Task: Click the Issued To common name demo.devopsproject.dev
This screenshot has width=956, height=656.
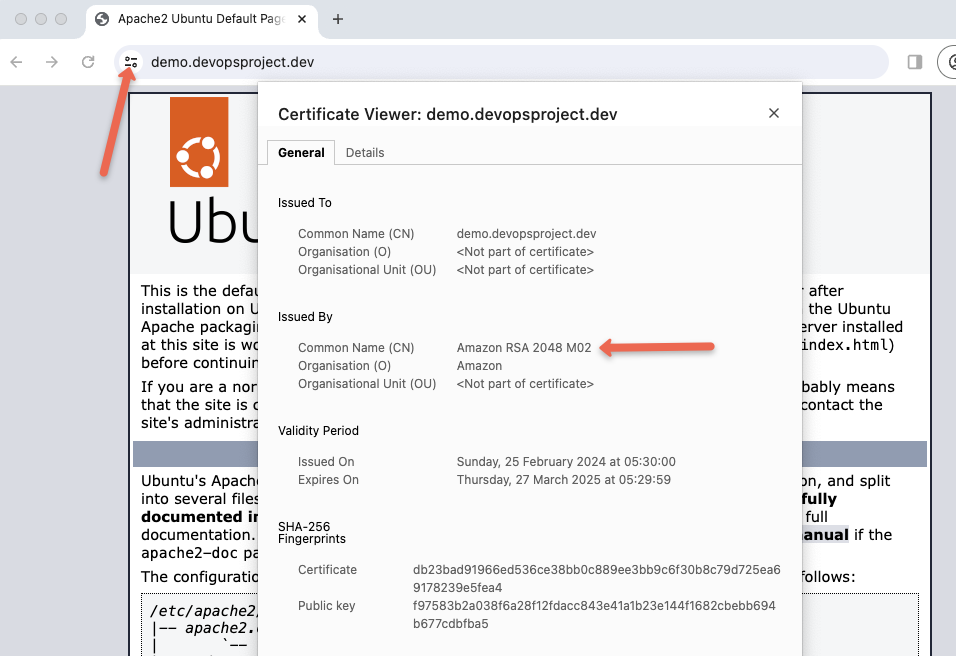Action: (x=526, y=234)
